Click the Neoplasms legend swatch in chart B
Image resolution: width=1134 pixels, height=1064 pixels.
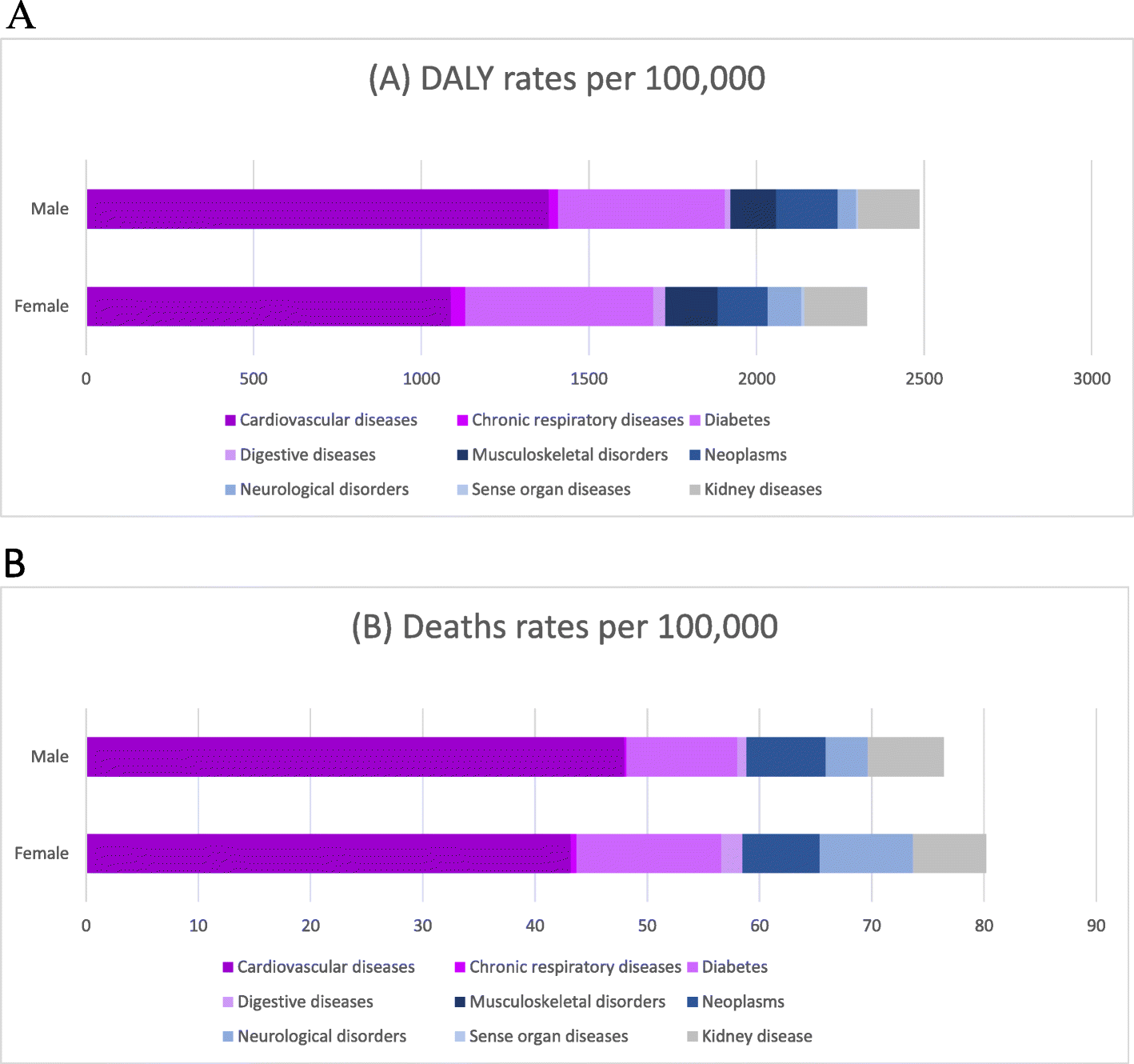tap(693, 1002)
